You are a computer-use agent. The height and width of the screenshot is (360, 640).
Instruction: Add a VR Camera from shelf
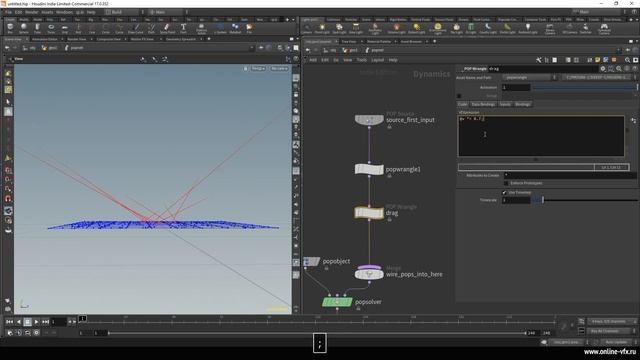[569, 29]
